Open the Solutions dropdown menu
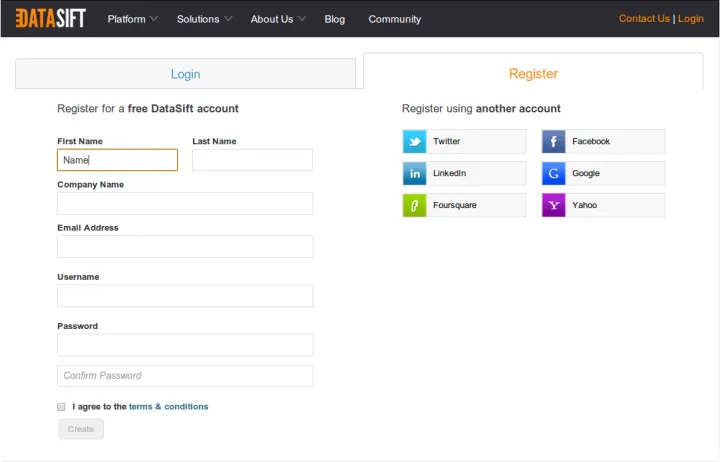The image size is (720, 462). click(204, 19)
